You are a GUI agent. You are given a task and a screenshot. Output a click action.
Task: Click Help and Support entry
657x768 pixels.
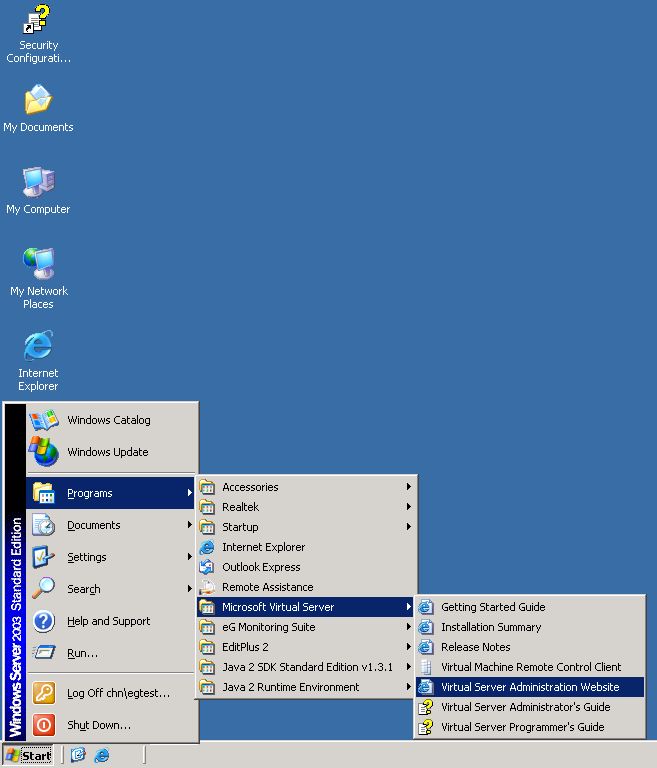(x=109, y=621)
